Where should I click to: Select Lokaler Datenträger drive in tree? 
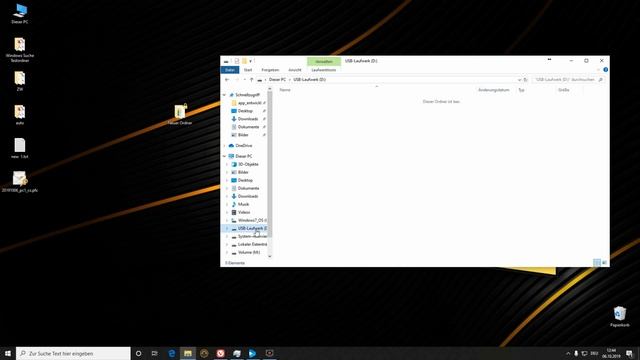[252, 244]
